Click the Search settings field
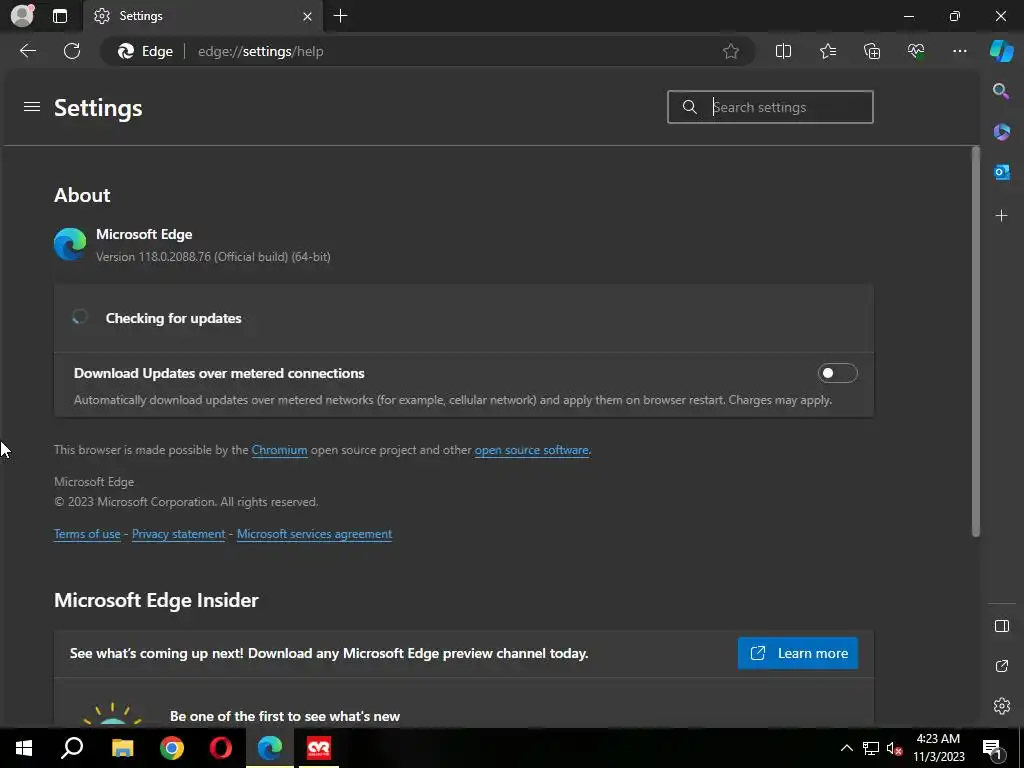The width and height of the screenshot is (1024, 768). point(770,107)
